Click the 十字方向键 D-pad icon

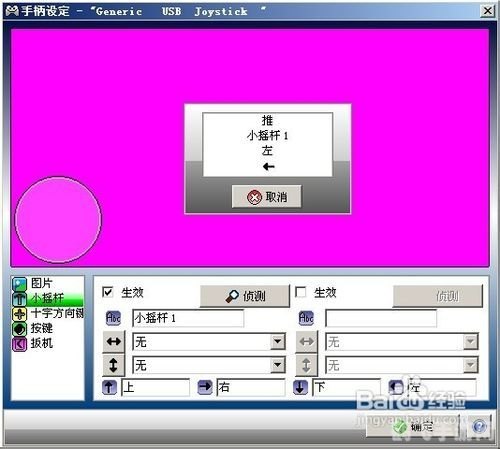tap(19, 314)
